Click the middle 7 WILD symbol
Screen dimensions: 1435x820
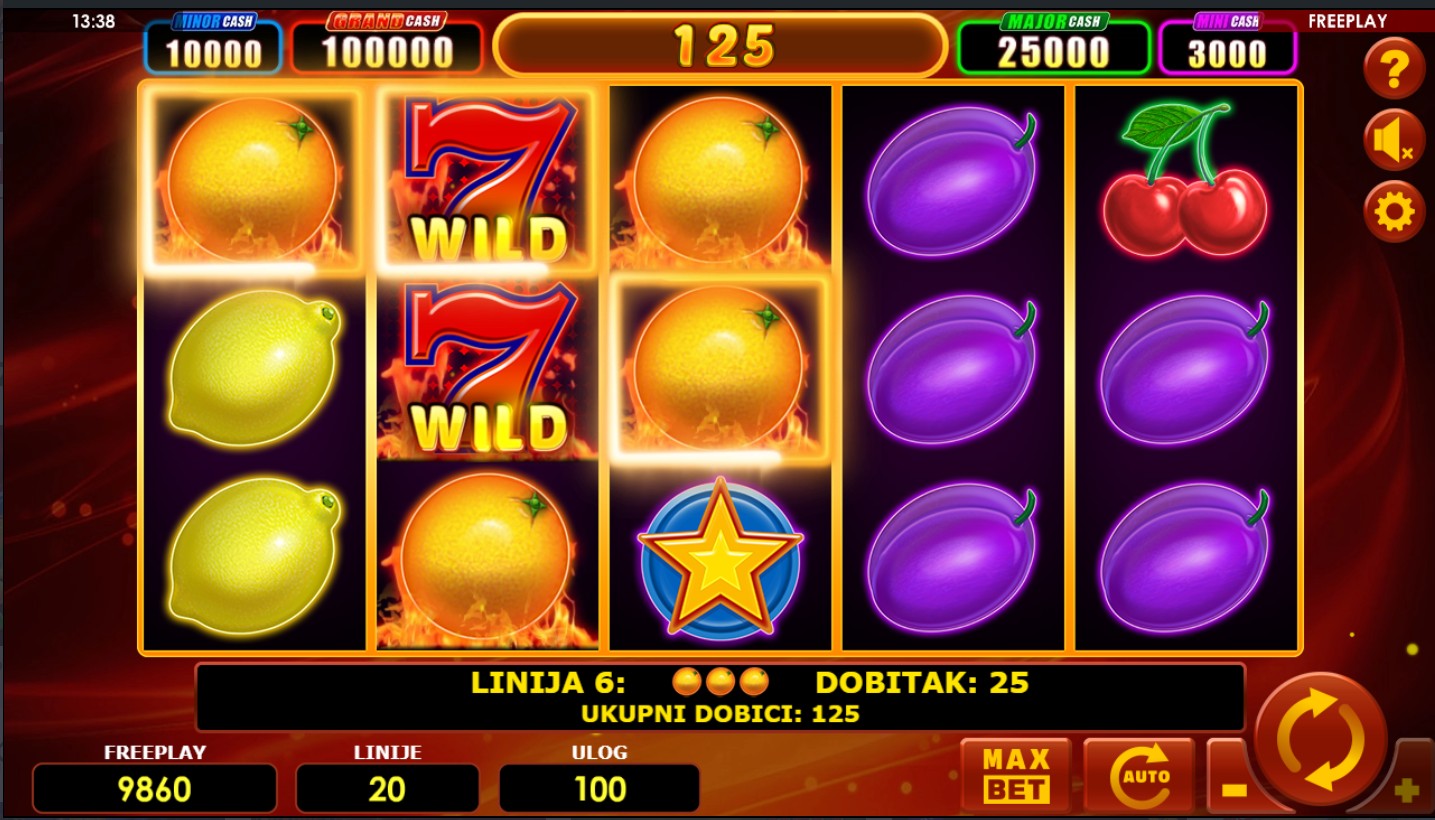(487, 367)
